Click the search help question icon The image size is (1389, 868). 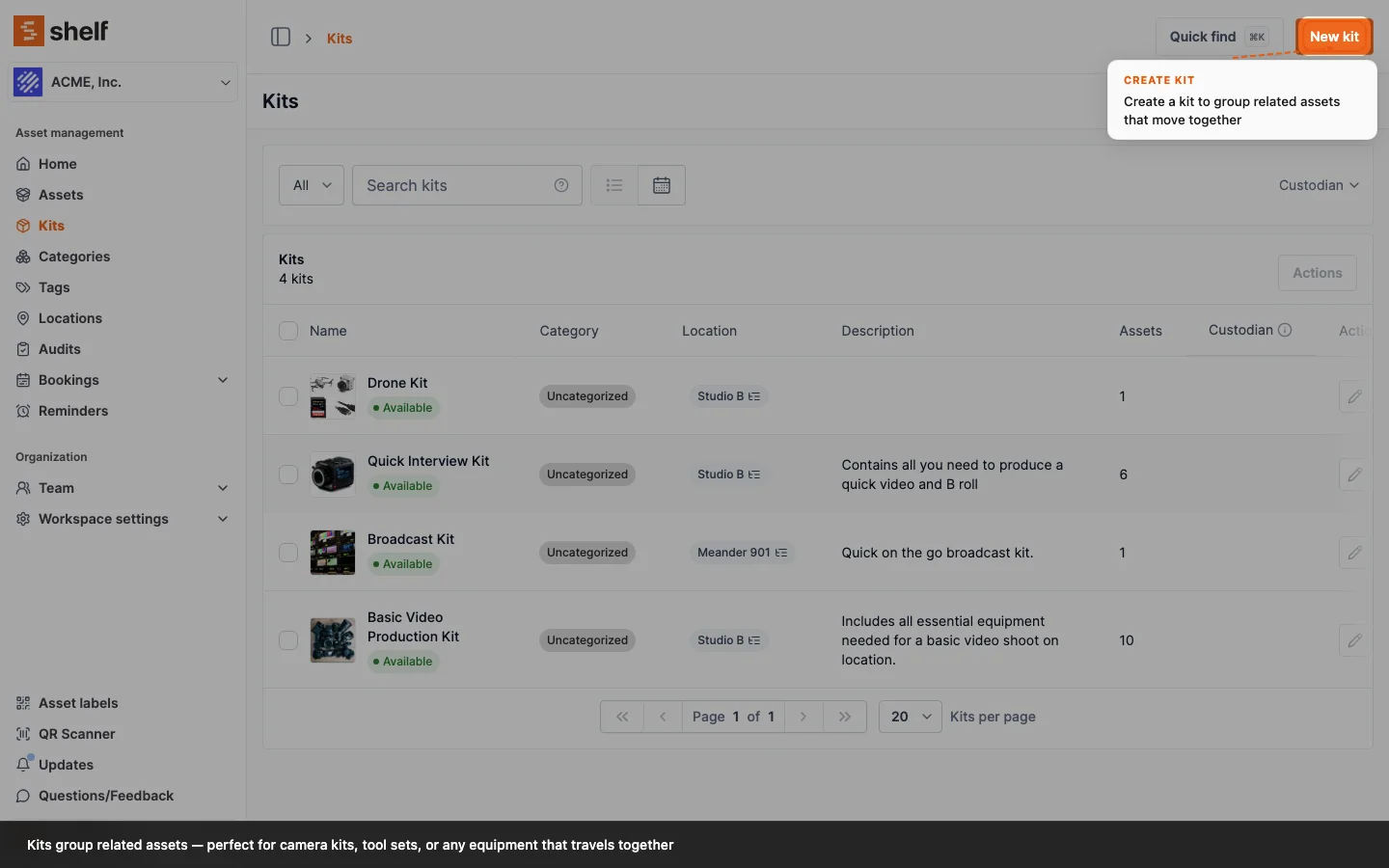click(x=561, y=185)
